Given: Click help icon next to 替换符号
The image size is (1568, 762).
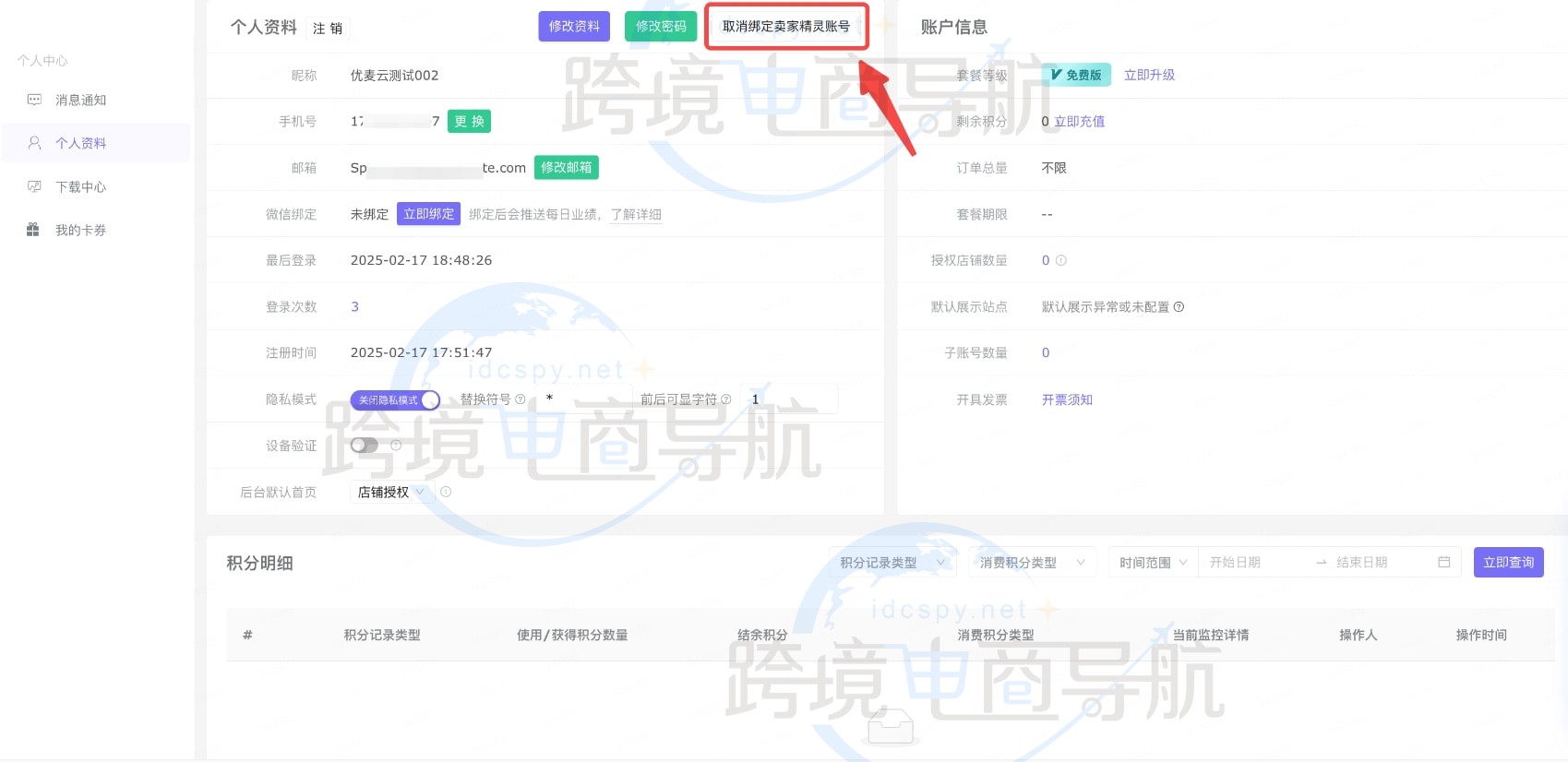Looking at the screenshot, I should (521, 399).
